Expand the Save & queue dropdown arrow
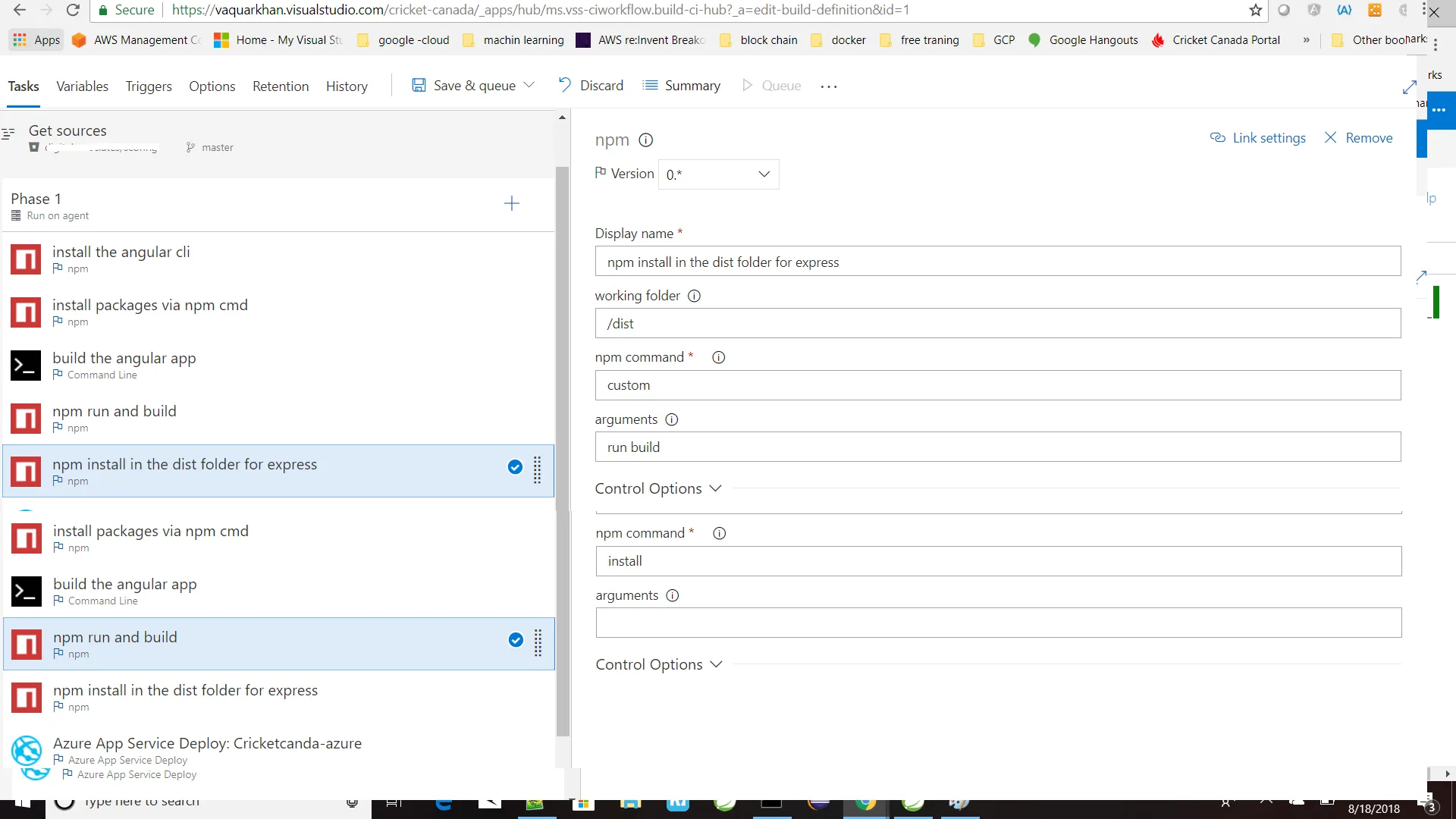Image resolution: width=1456 pixels, height=819 pixels. (x=529, y=85)
